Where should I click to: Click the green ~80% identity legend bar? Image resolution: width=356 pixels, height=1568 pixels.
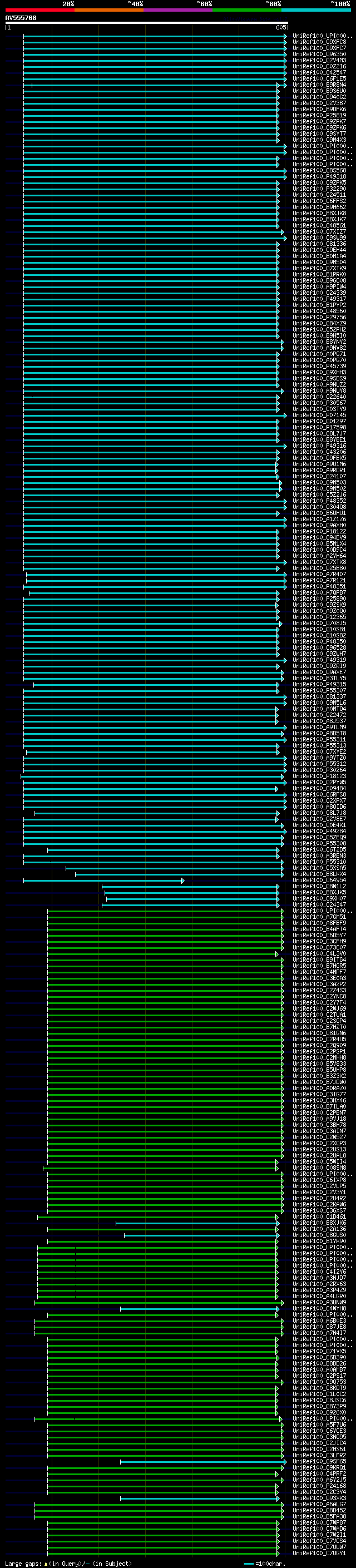click(247, 10)
